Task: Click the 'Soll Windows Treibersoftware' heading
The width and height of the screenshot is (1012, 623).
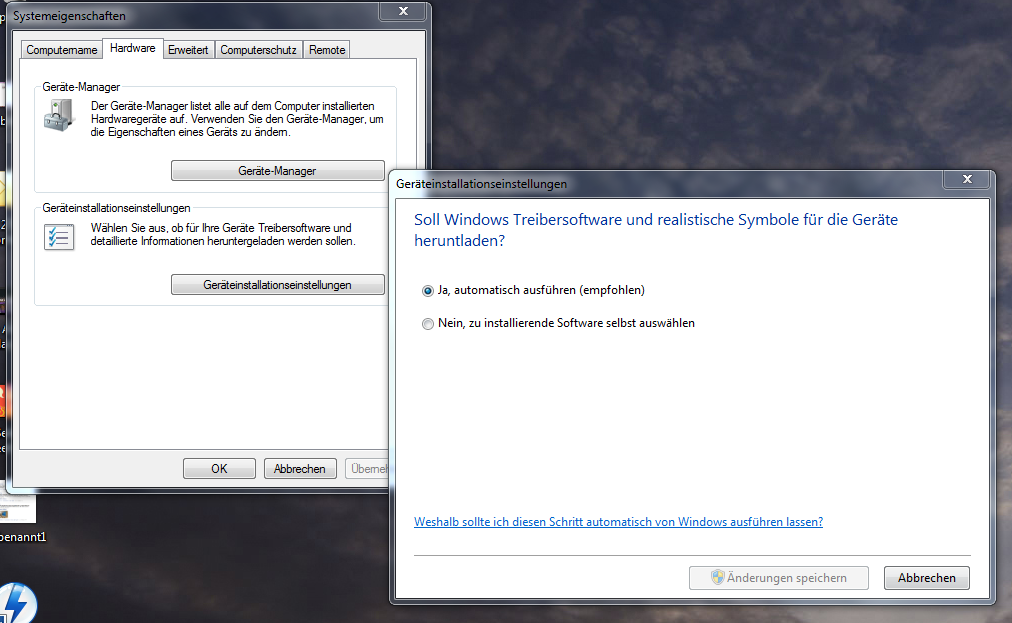Action: tap(656, 230)
